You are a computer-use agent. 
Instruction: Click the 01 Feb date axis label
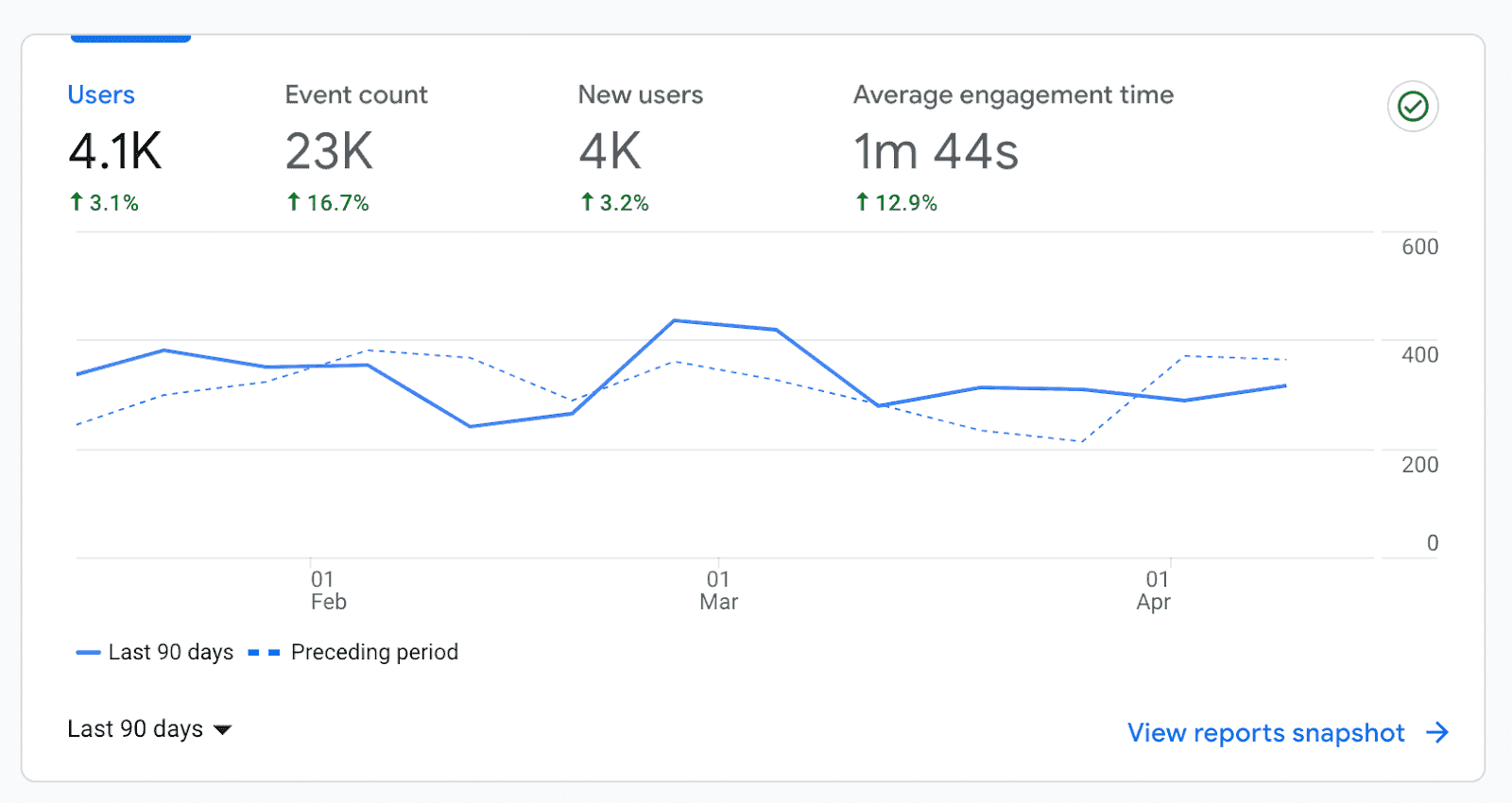pyautogui.click(x=328, y=590)
